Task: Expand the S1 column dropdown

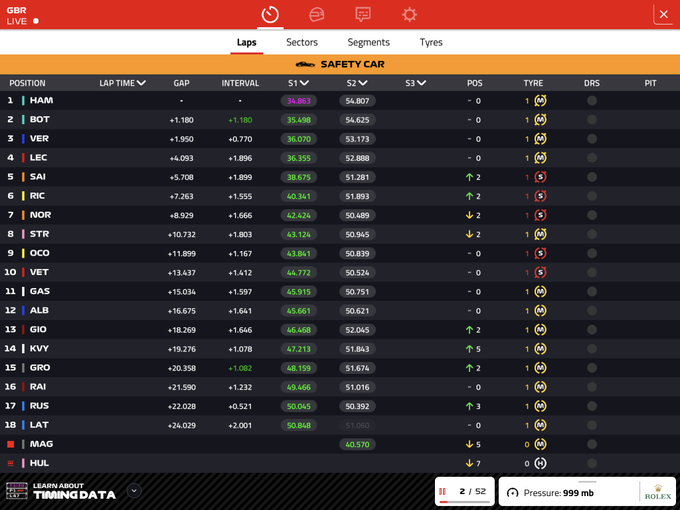Action: click(304, 83)
